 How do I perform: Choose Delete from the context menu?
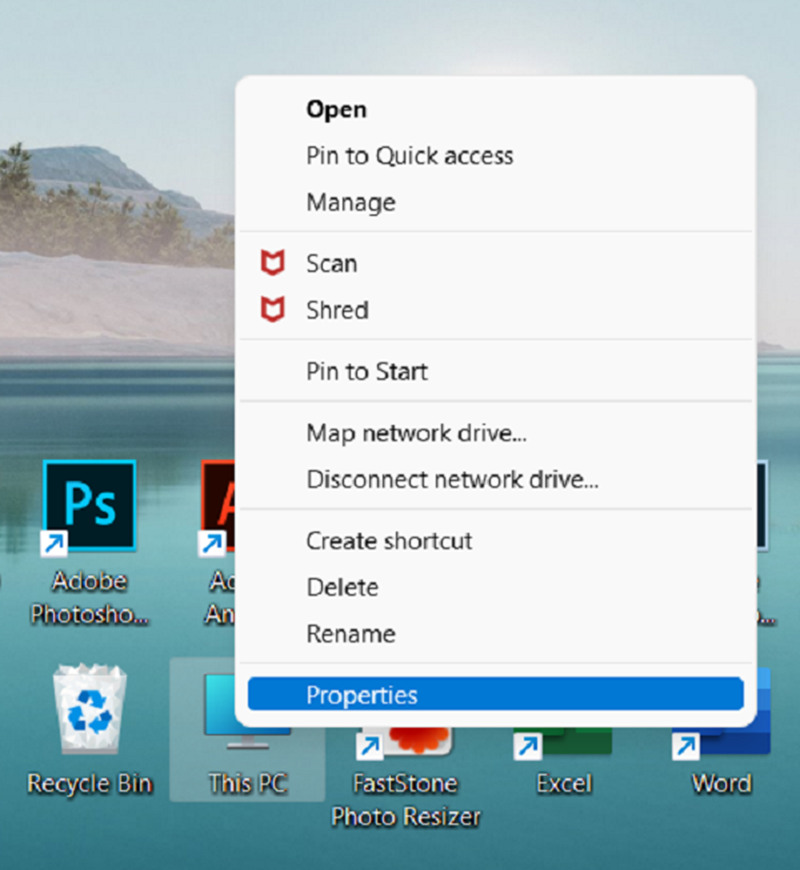pos(342,587)
